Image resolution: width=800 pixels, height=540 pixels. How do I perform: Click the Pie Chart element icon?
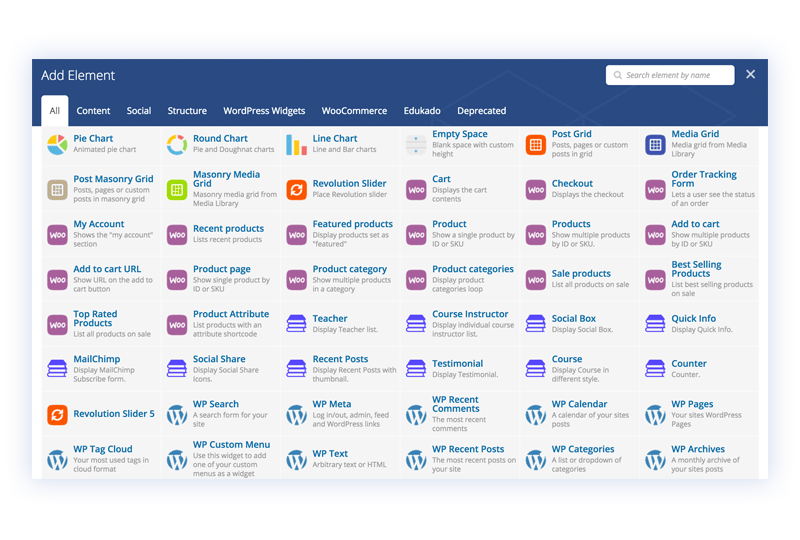[x=57, y=145]
